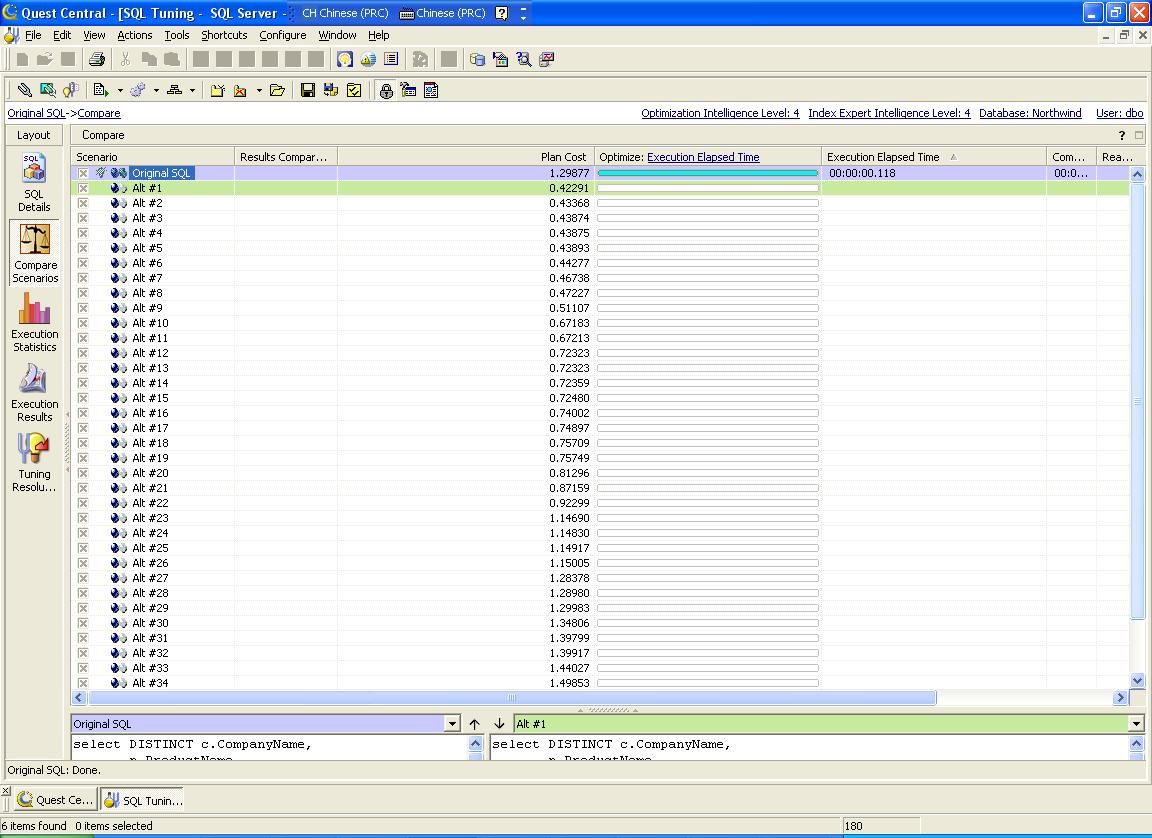1152x838 pixels.
Task: Open the dropdown arrow beside the folder icon
Action: 258,90
